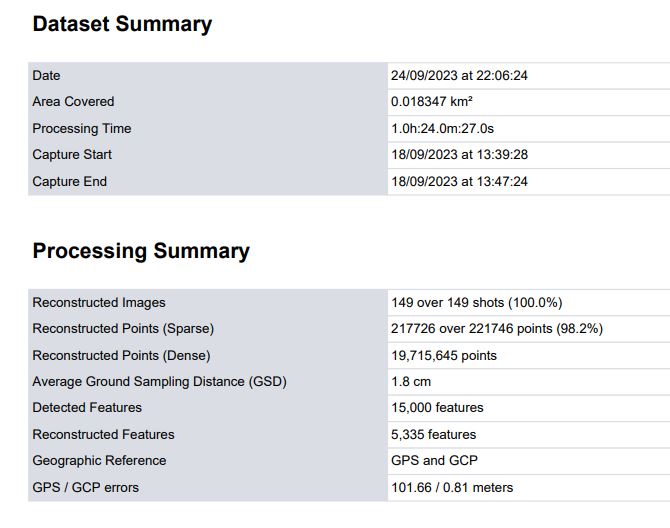The height and width of the screenshot is (528, 670).
Task: Click the capture end value 13:47:24
Action: click(x=459, y=182)
